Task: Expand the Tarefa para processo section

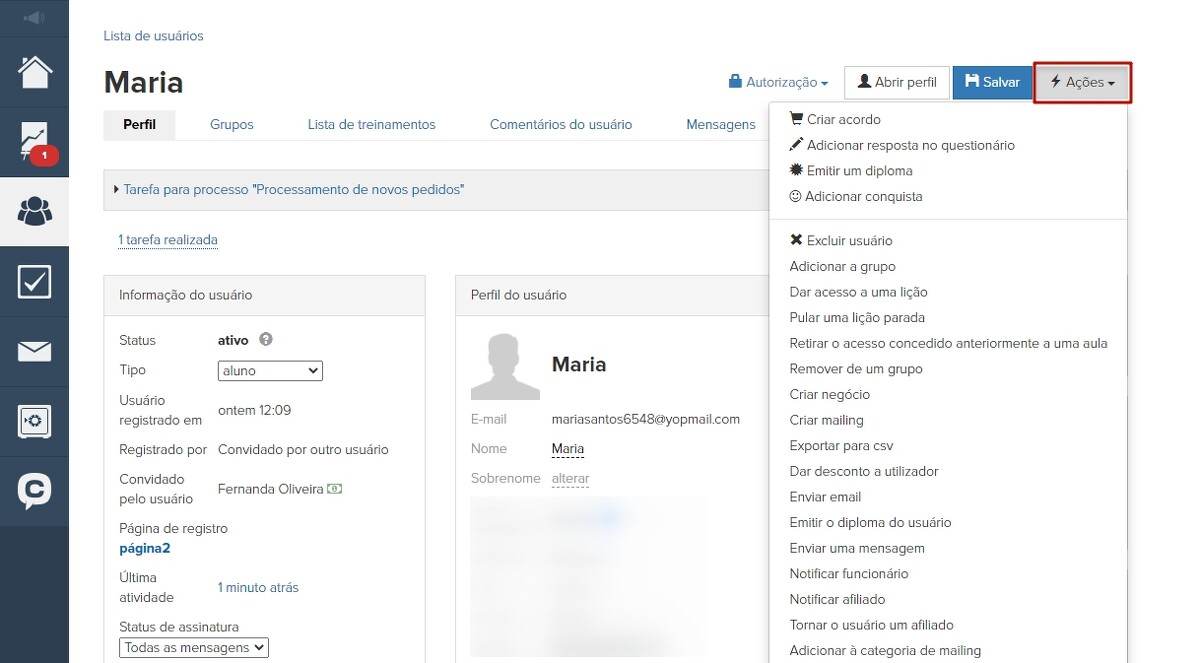Action: (294, 190)
